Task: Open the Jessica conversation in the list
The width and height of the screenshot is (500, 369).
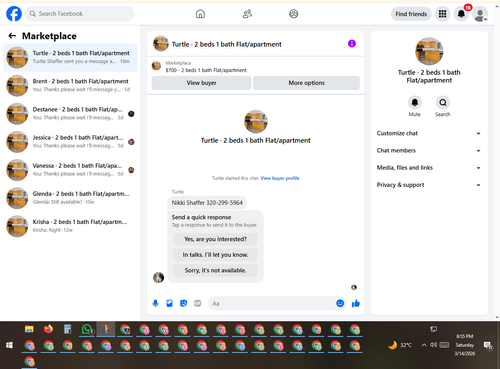Action: (x=70, y=142)
